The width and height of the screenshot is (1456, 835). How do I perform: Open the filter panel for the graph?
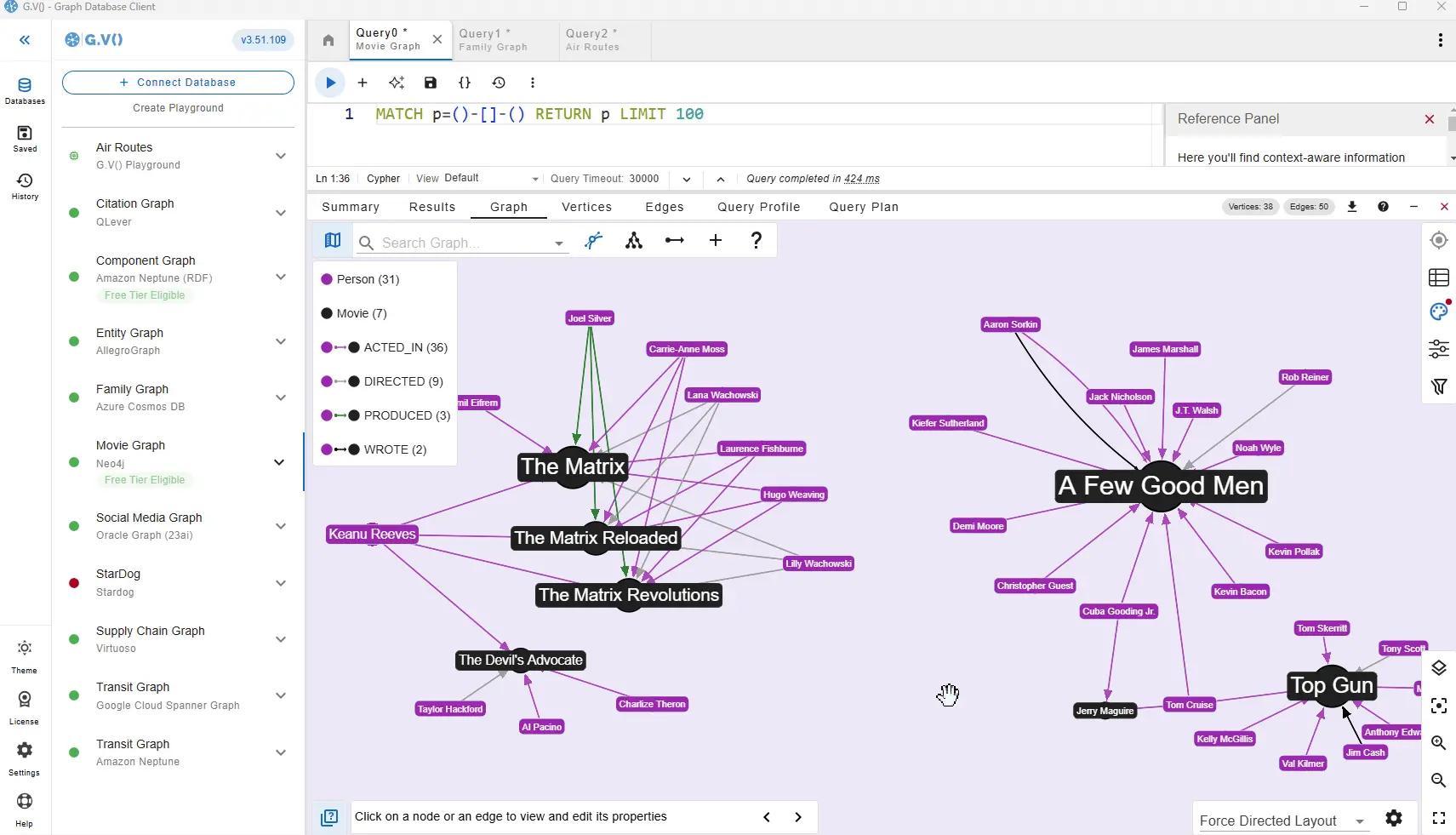point(1440,387)
